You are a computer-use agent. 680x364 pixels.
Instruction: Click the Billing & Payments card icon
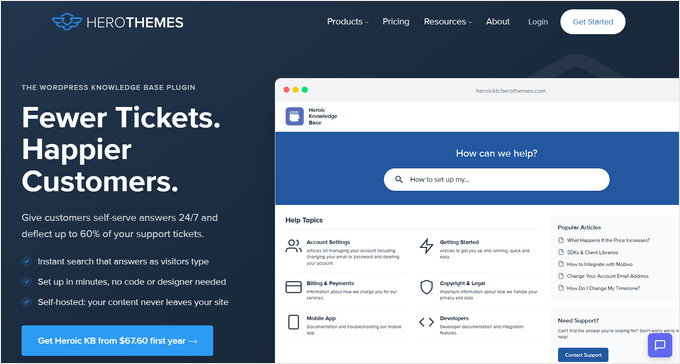point(294,287)
